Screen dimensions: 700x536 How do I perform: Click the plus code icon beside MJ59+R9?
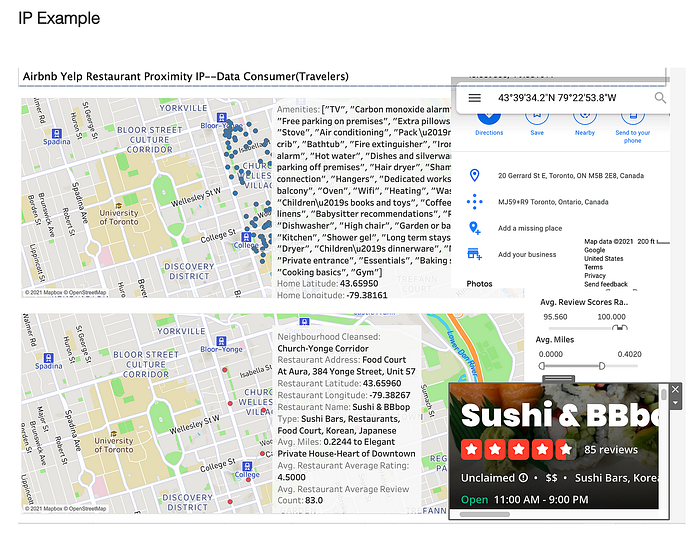(475, 202)
